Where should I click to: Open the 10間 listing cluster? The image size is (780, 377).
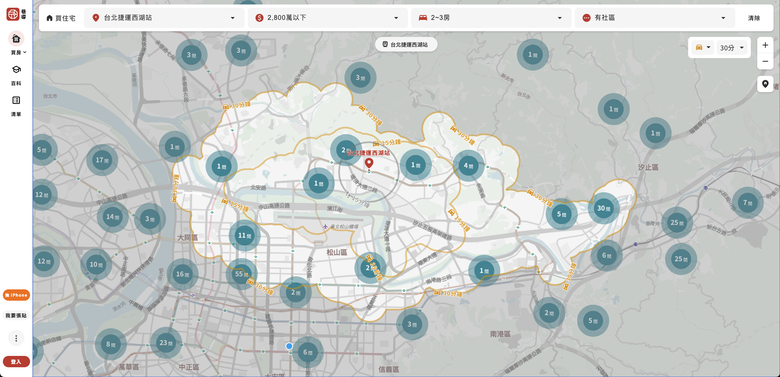97,265
